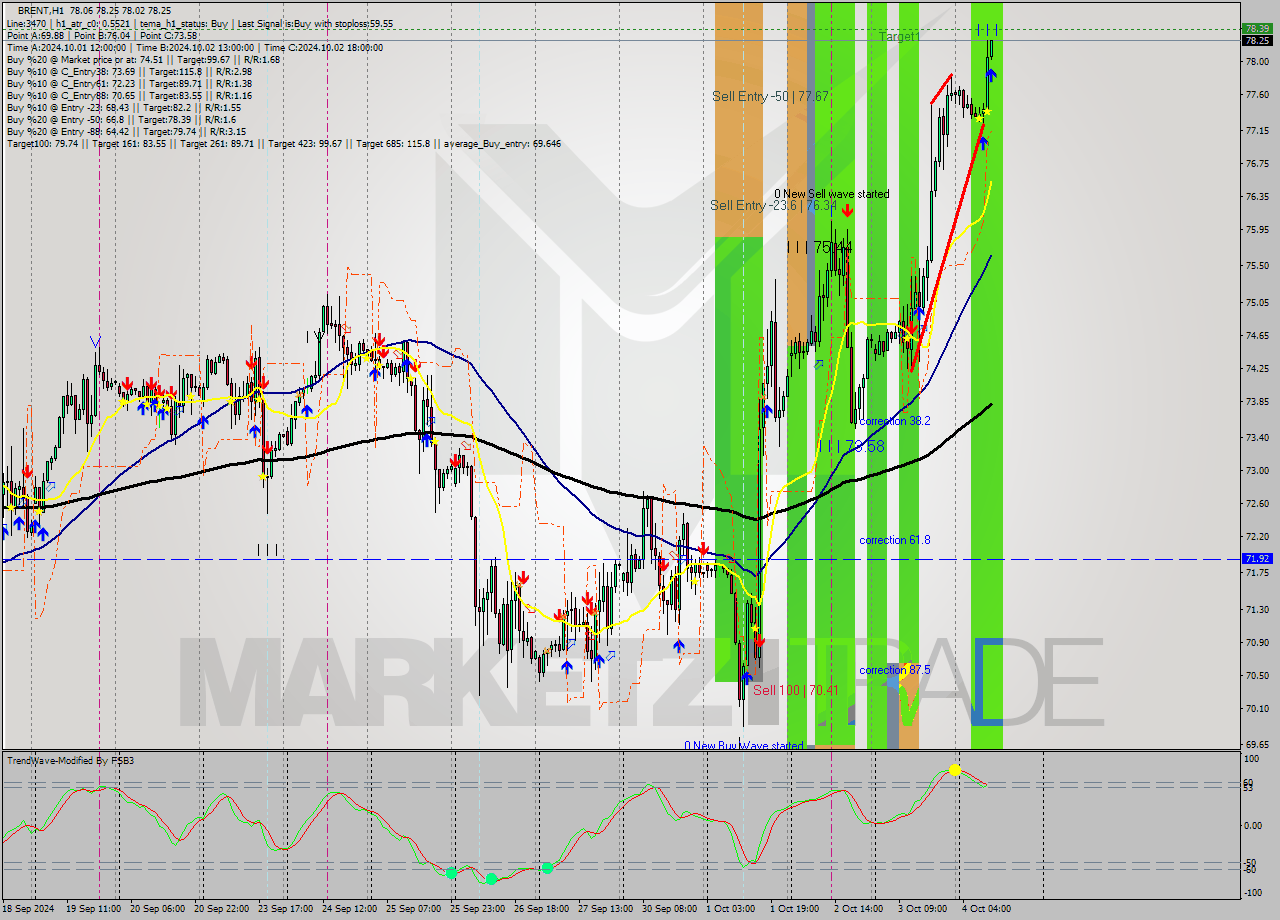Viewport: 1280px width, 920px height.
Task: Select the red trend line on the latest rally
Action: [946, 246]
